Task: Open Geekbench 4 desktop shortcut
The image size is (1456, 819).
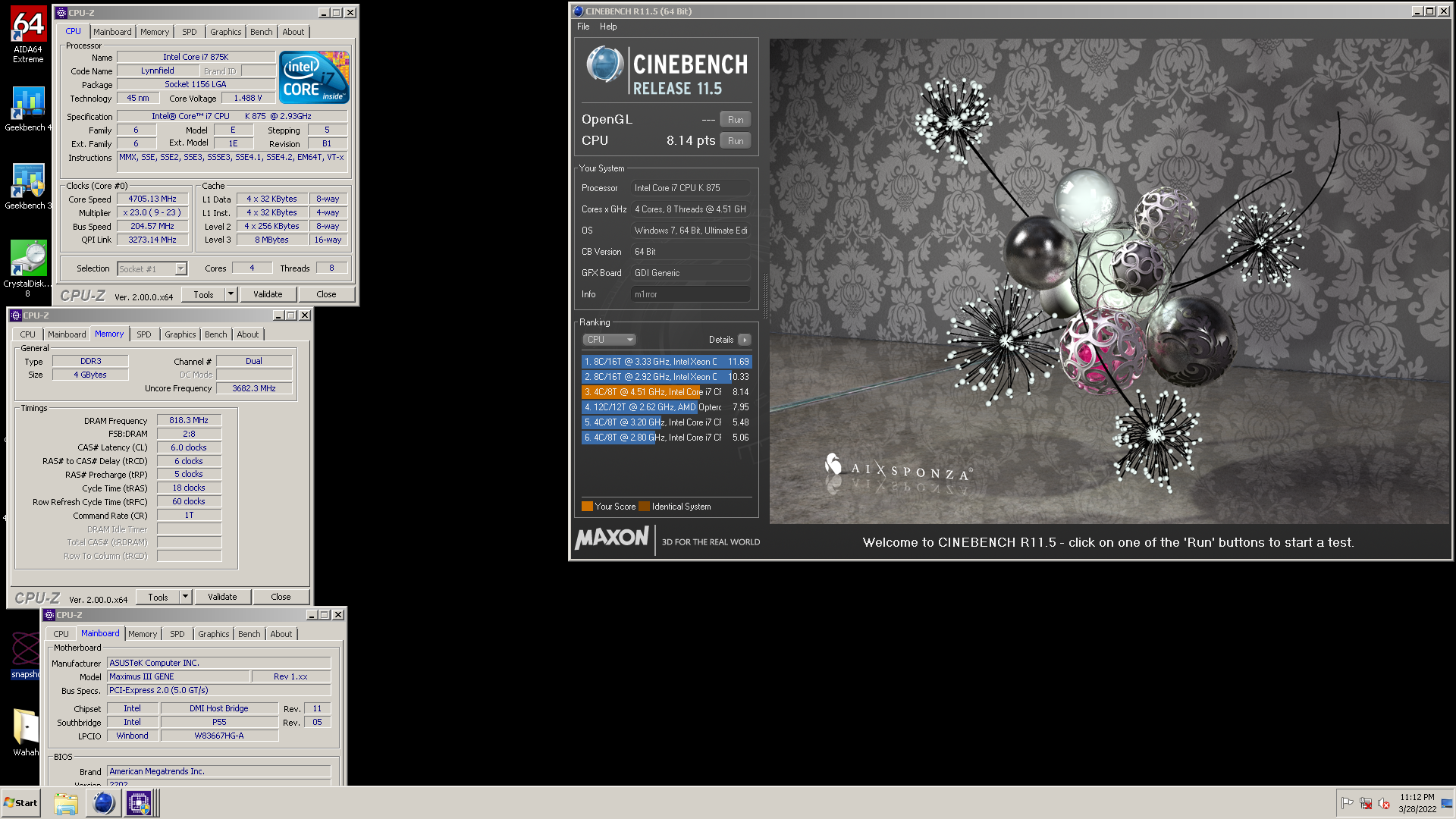Action: [x=28, y=108]
